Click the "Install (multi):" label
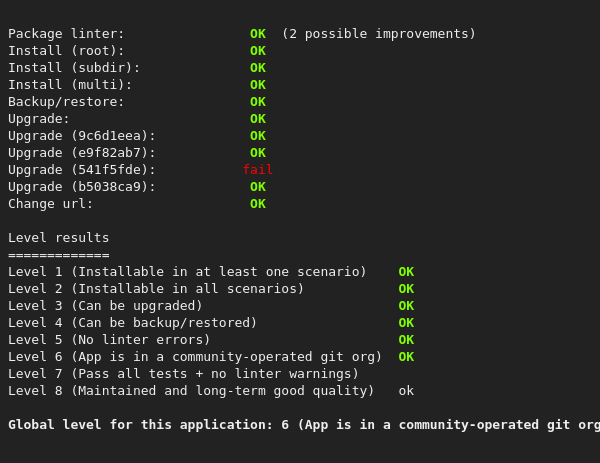Screen dimensions: 600x463 coord(70,85)
